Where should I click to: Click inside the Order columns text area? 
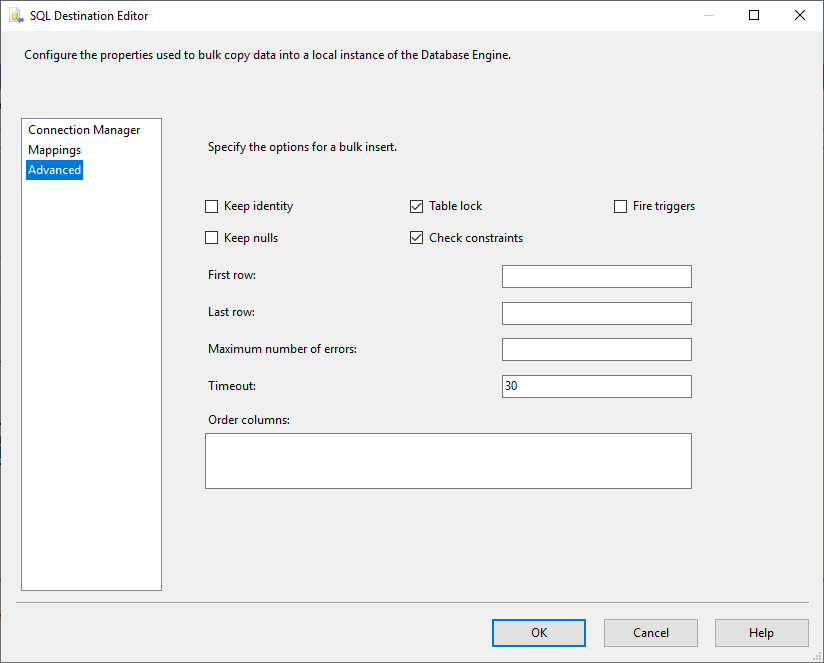[448, 460]
